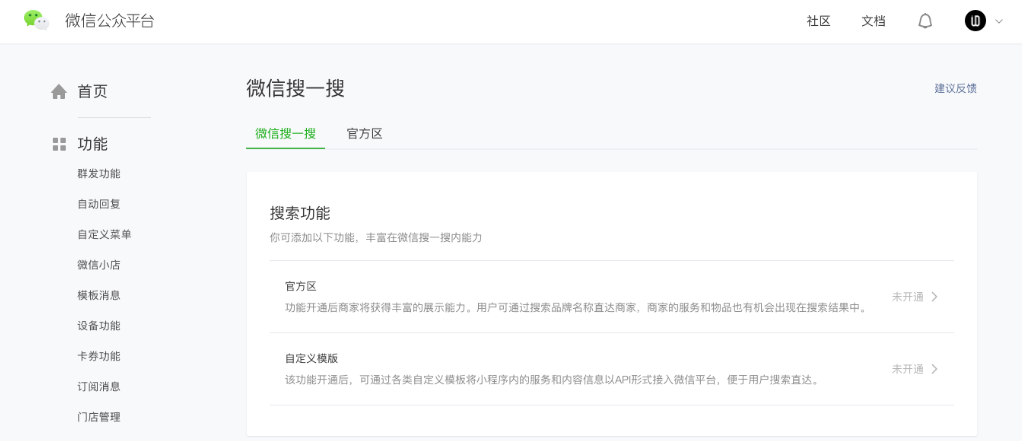Viewport: 1022px width, 441px height.
Task: Click the 功能 section header
Action: pyautogui.click(x=93, y=144)
